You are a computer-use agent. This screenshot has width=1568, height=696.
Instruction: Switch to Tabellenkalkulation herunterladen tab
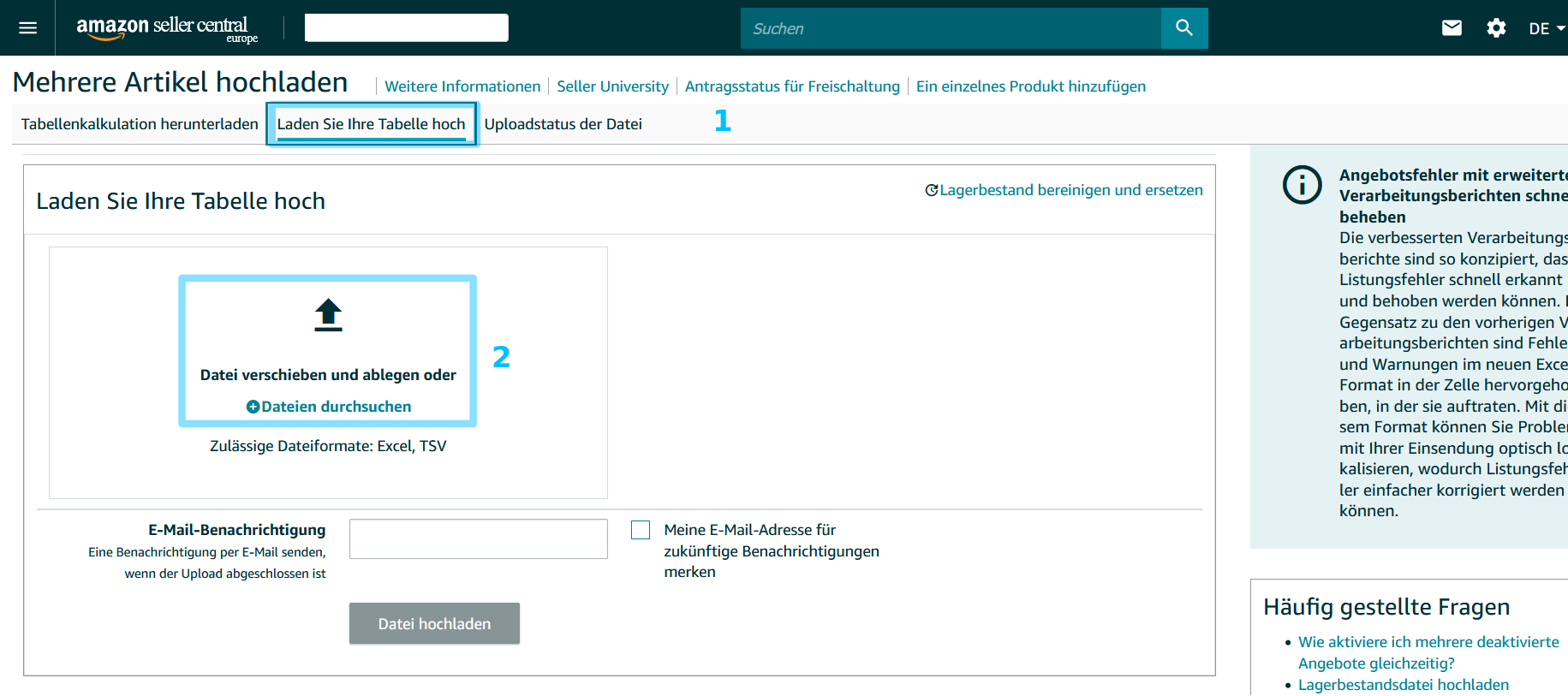click(x=140, y=124)
